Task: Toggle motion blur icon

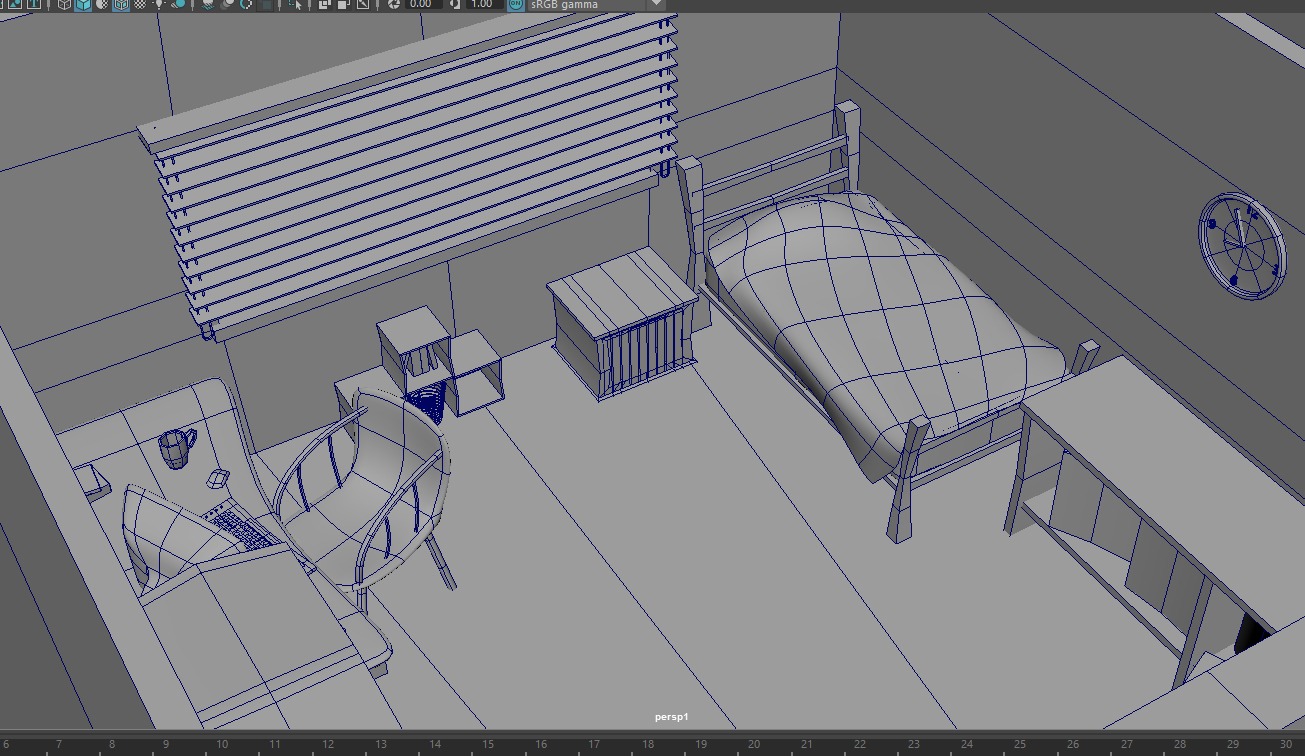Action: click(x=227, y=4)
